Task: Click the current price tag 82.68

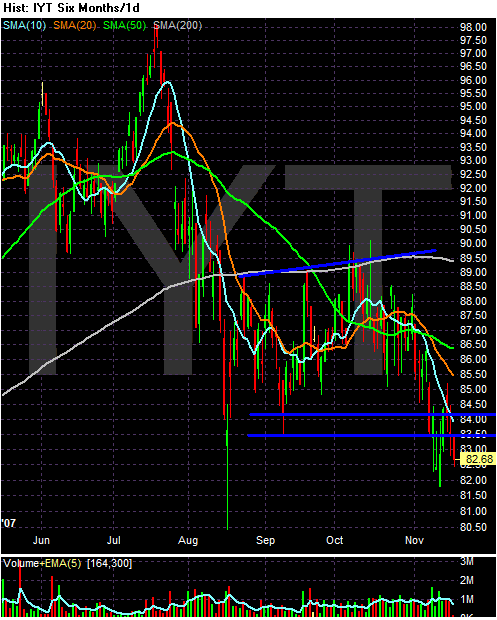Action: (x=479, y=459)
